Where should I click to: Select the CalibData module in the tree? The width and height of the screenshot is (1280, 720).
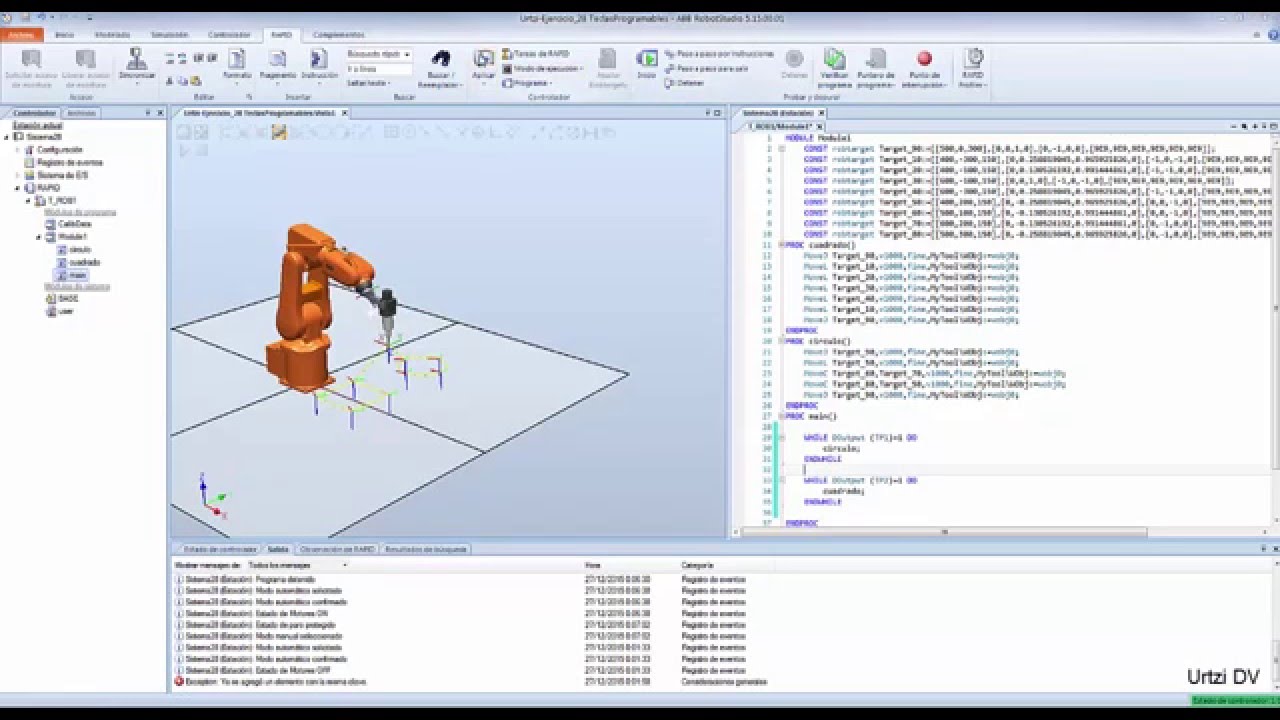click(x=68, y=224)
